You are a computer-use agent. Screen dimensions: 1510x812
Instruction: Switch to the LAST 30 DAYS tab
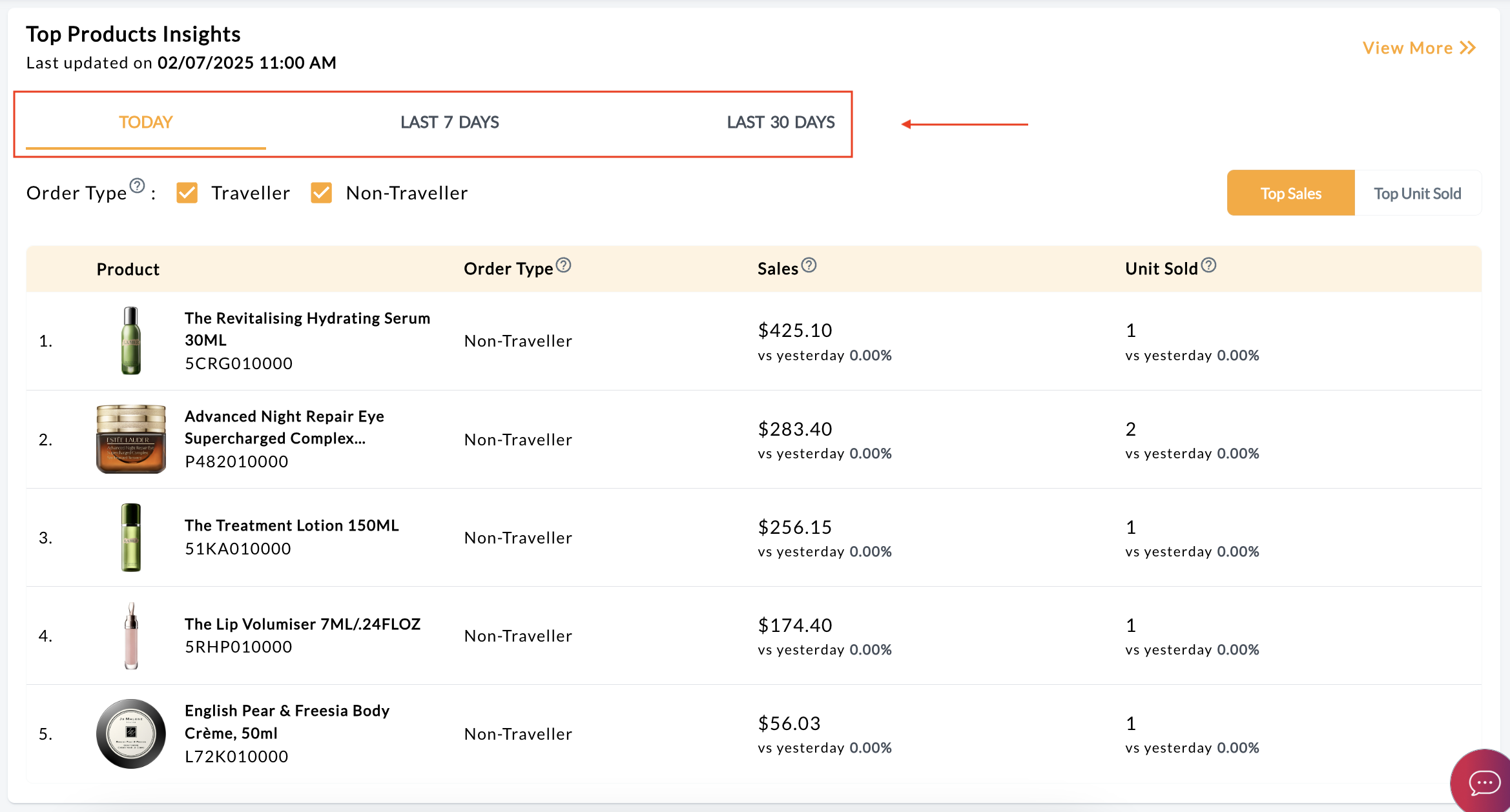tap(781, 123)
